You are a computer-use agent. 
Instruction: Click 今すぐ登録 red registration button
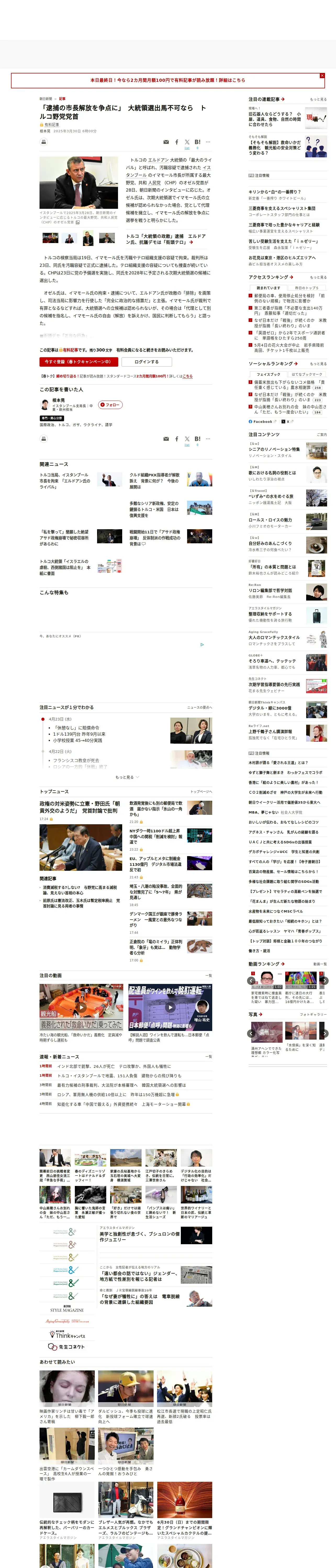79,362
